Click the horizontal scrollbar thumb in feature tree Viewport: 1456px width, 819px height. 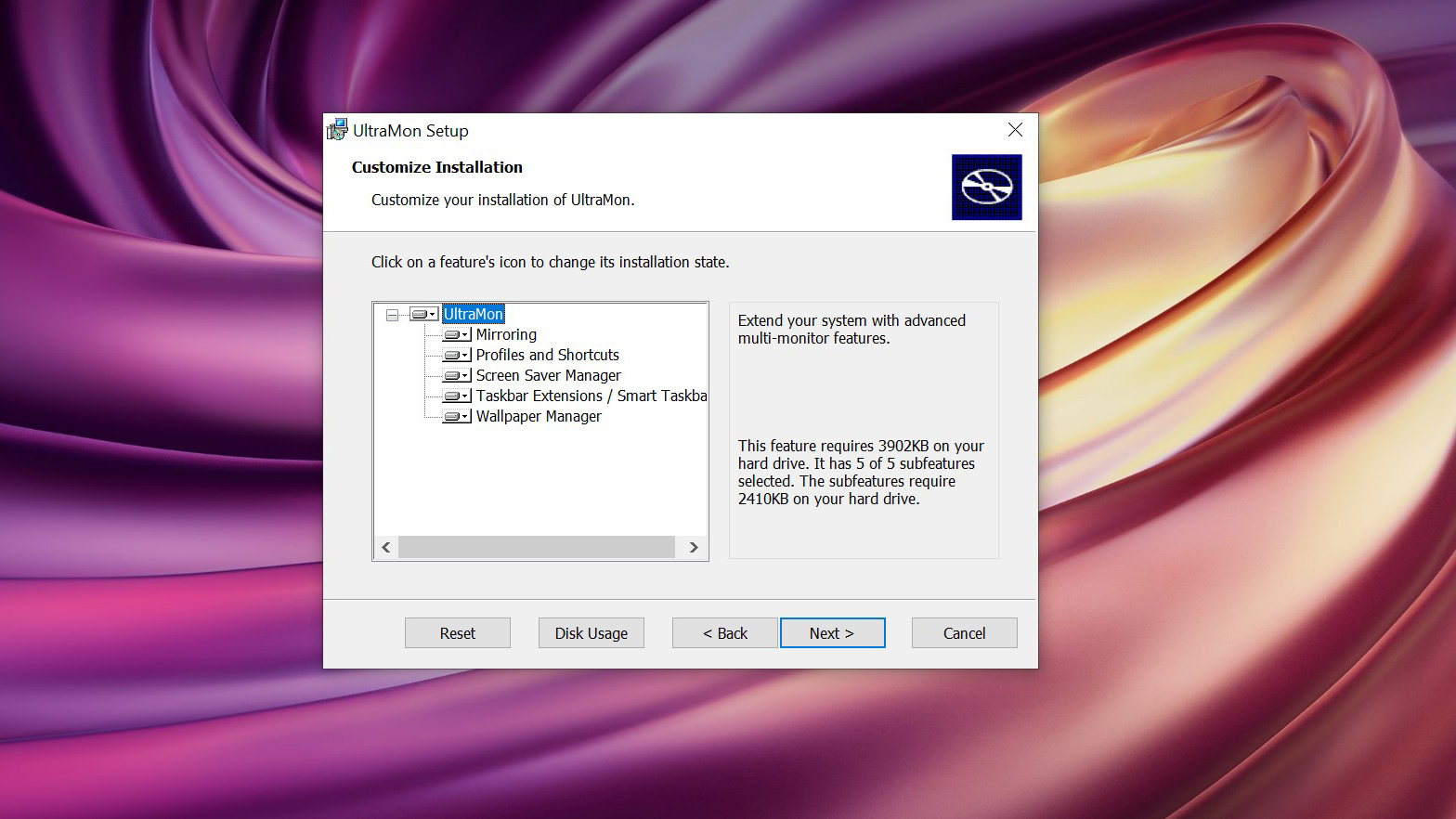point(537,548)
